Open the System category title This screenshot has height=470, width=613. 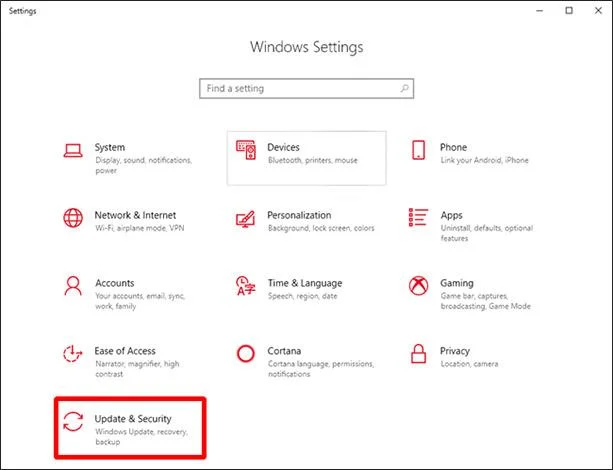(110, 147)
